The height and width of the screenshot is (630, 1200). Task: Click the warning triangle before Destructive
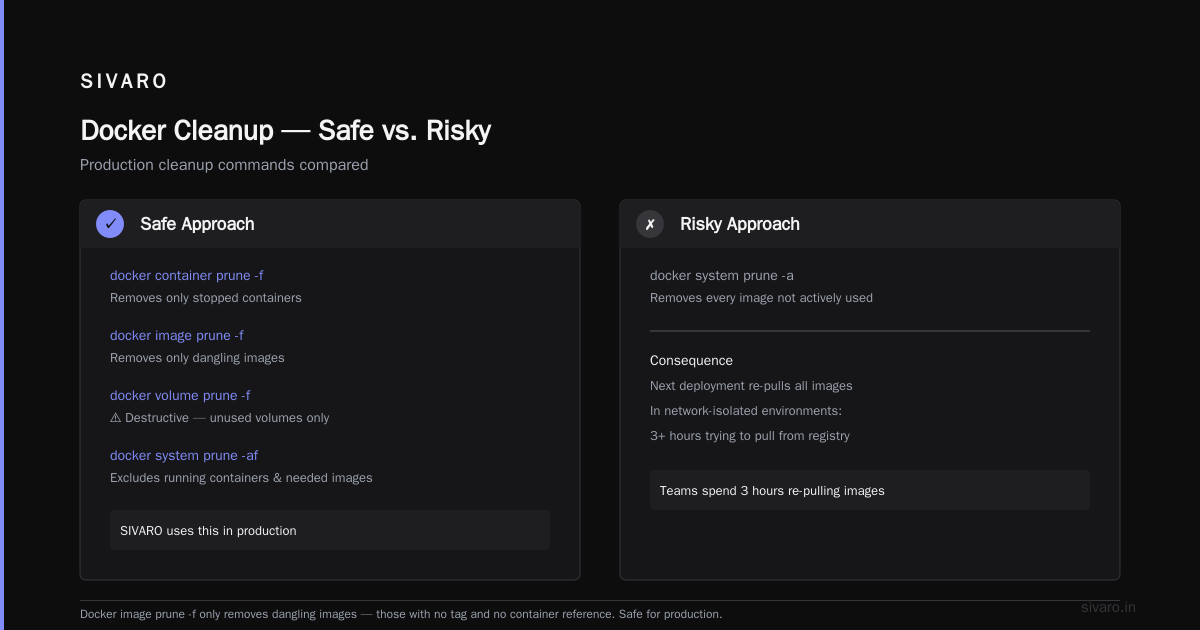point(115,418)
